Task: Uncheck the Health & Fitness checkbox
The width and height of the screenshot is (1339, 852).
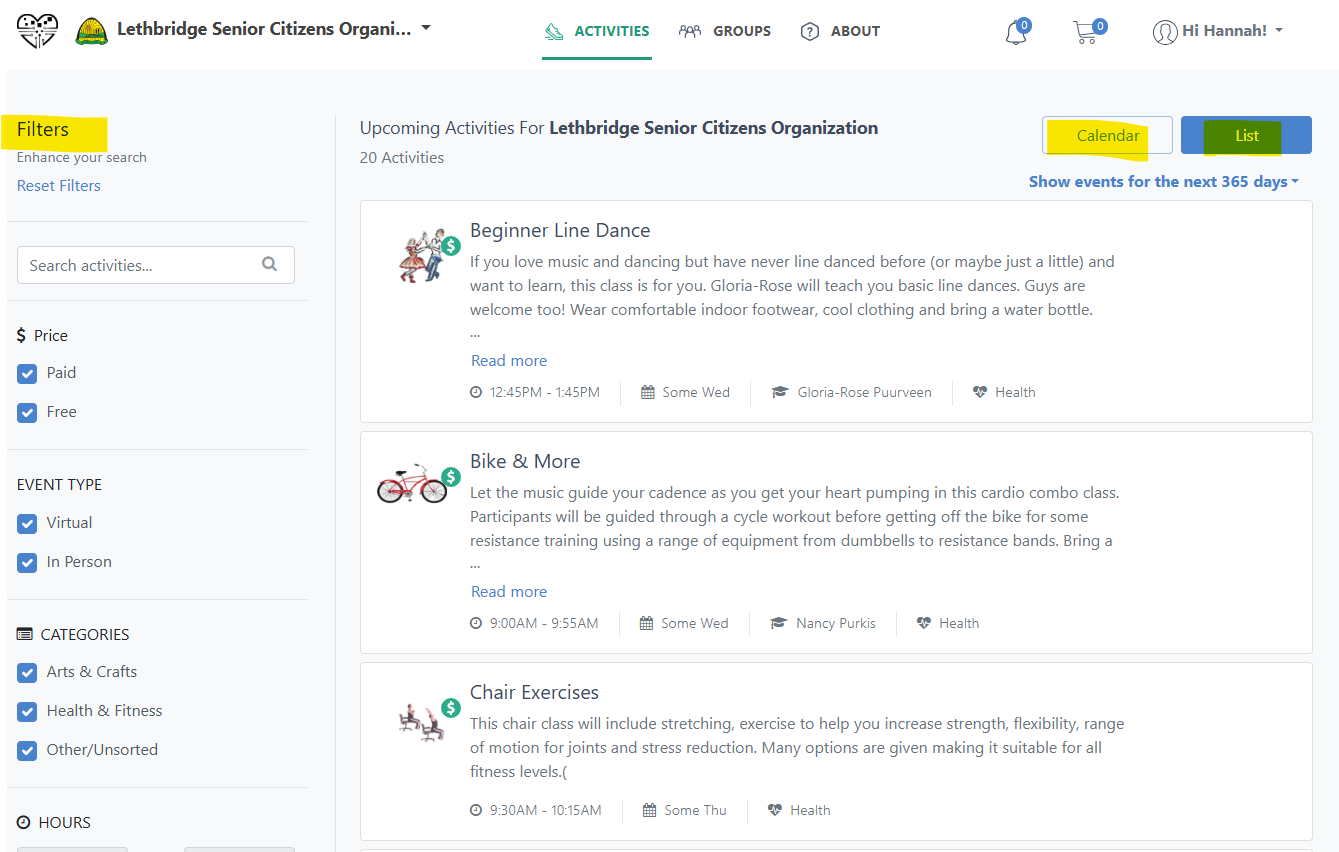Action: [28, 712]
